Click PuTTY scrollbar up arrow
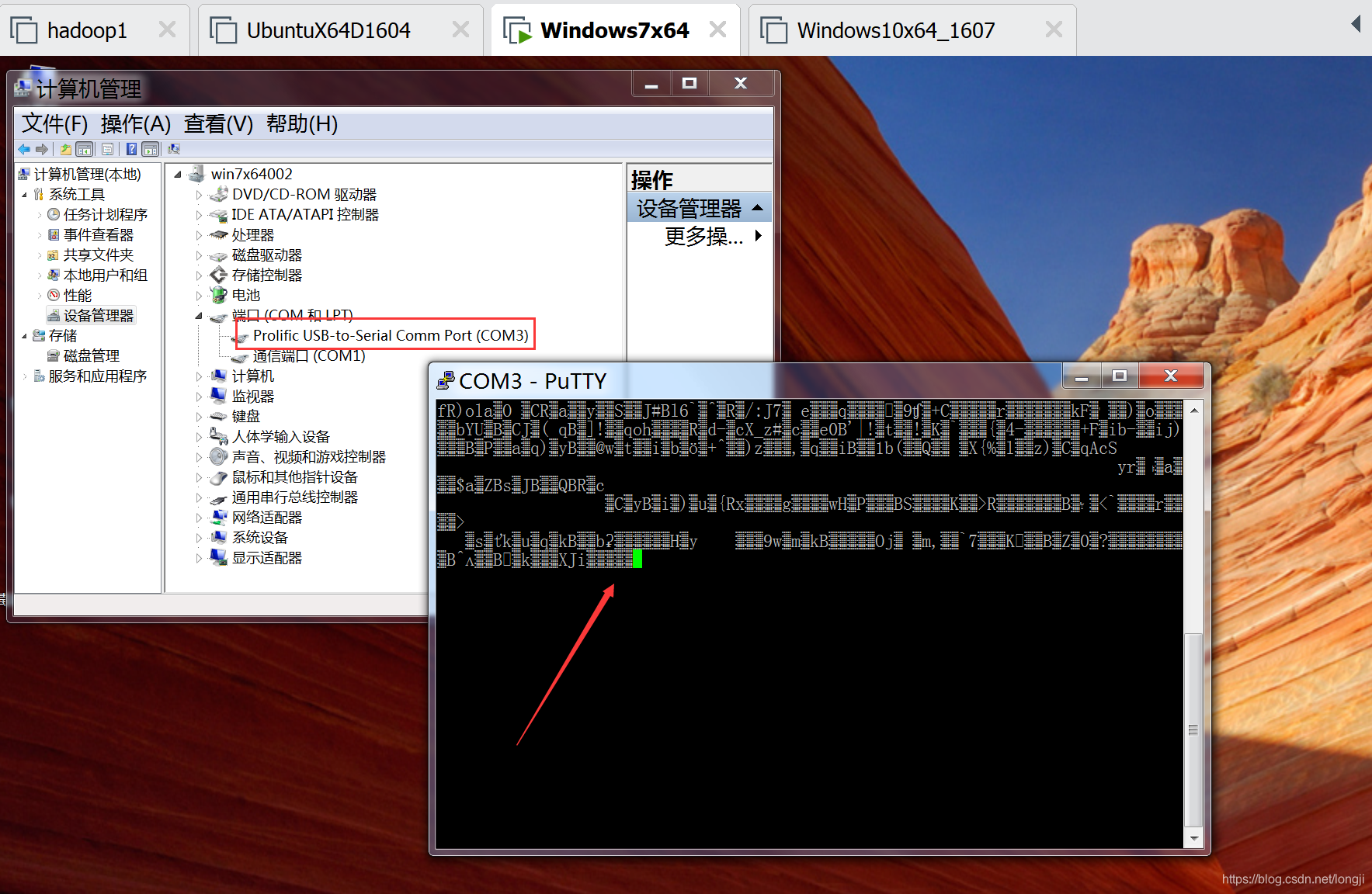Screen dimensions: 1372x894 1194,410
